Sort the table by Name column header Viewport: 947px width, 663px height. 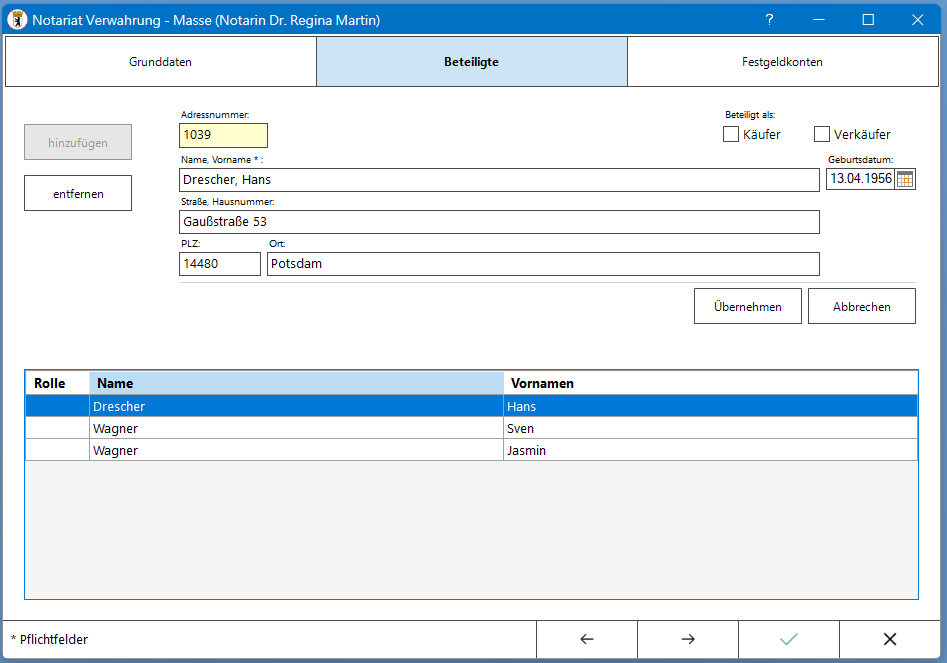pyautogui.click(x=296, y=383)
